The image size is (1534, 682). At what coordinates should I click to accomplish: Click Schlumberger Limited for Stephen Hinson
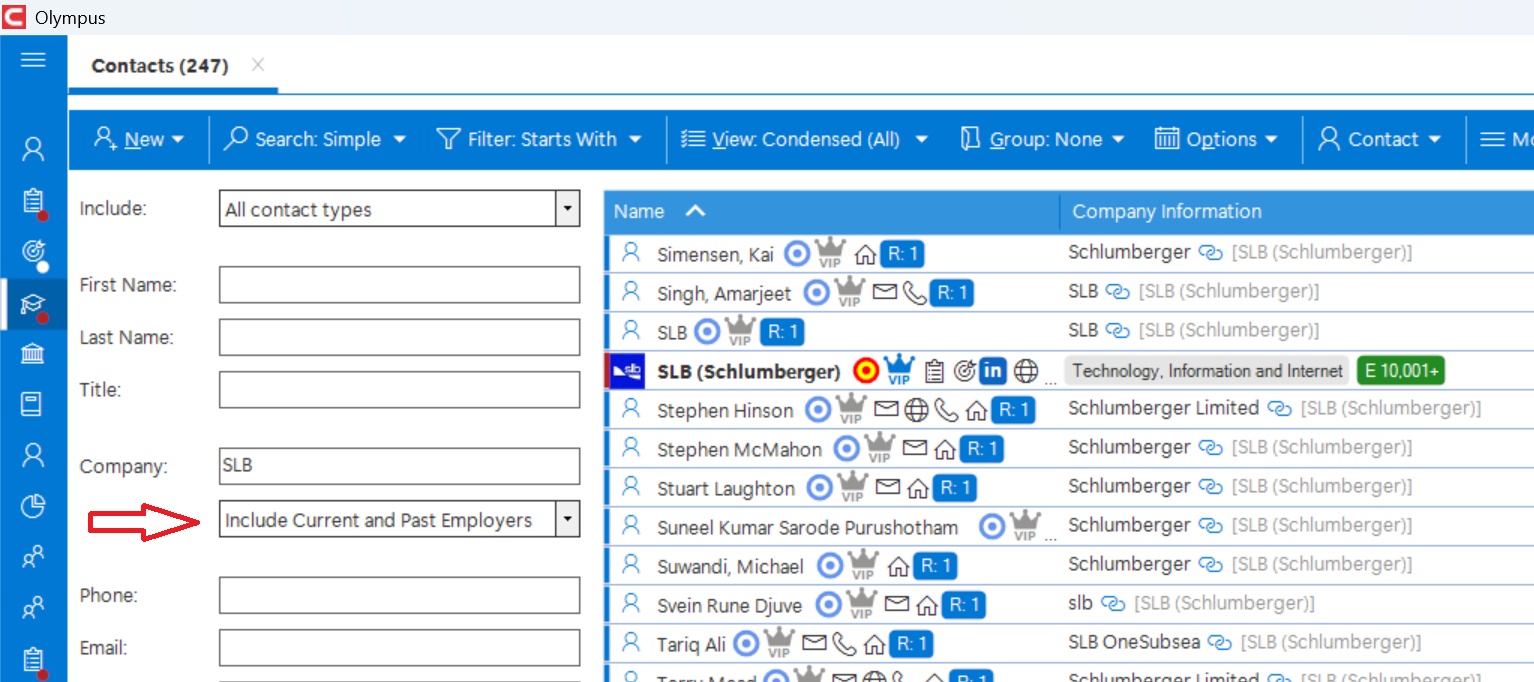coord(1163,408)
